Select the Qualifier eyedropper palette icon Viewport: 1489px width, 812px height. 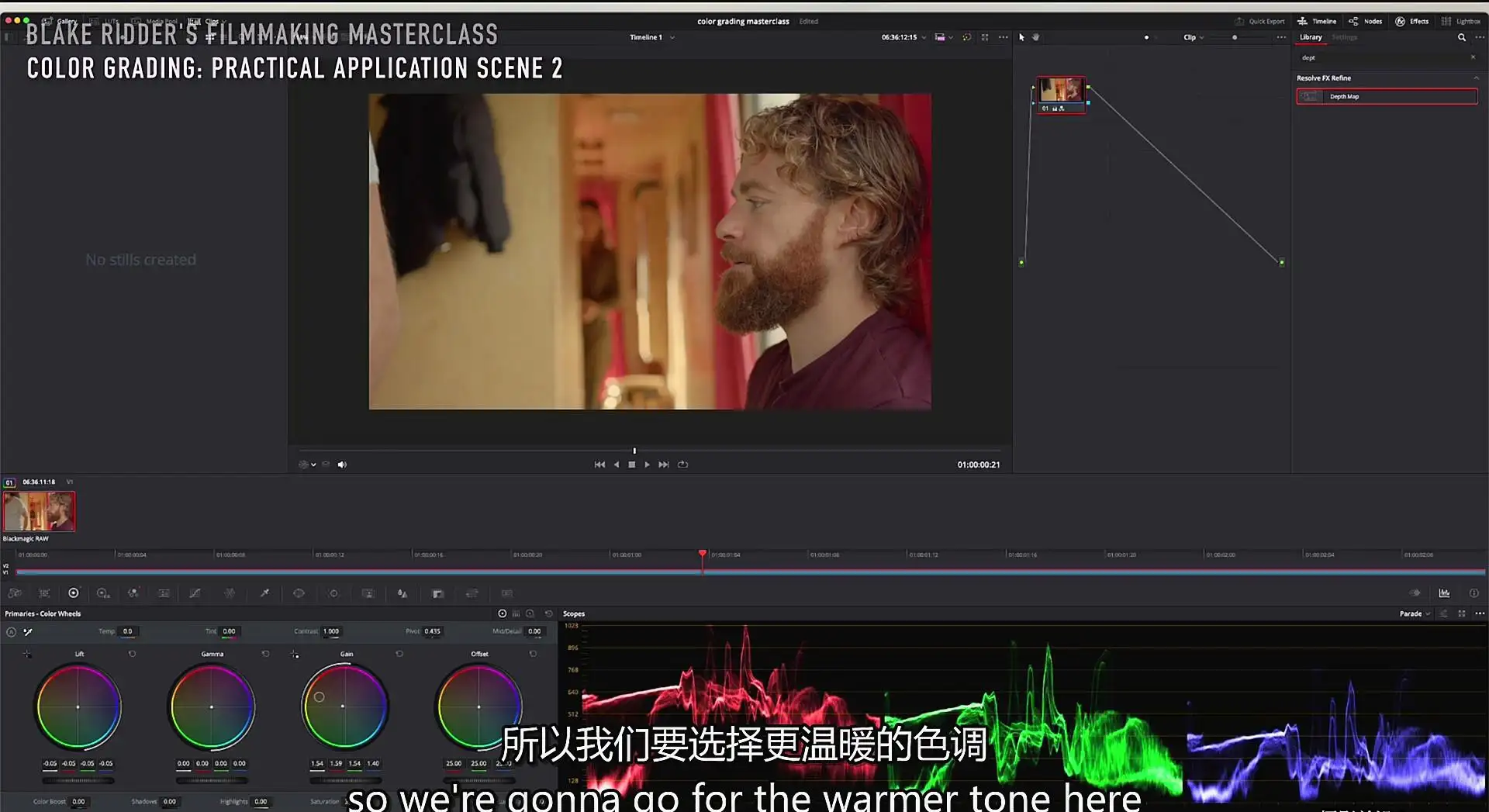pos(264,593)
